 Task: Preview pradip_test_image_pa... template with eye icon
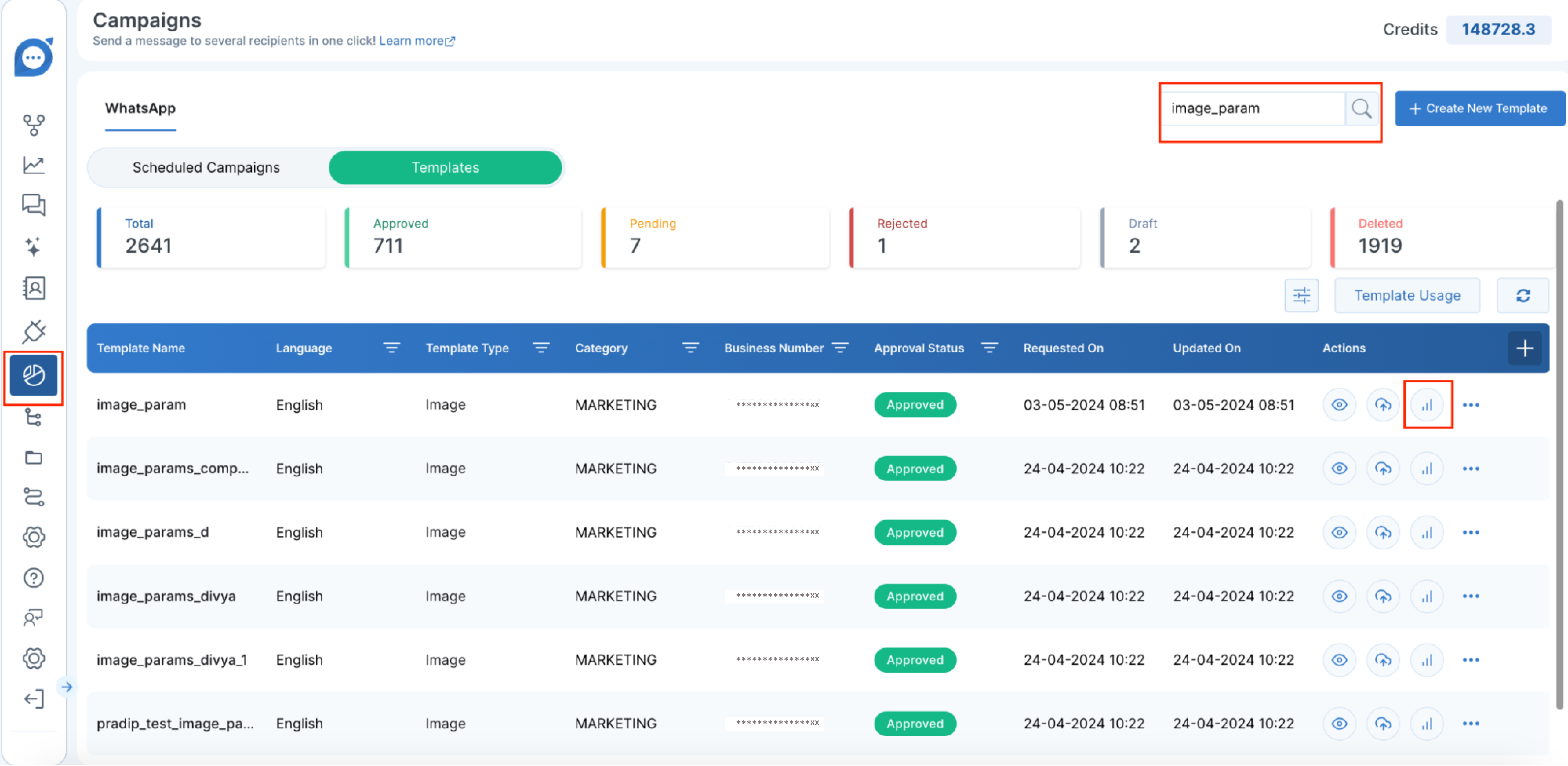(1339, 724)
